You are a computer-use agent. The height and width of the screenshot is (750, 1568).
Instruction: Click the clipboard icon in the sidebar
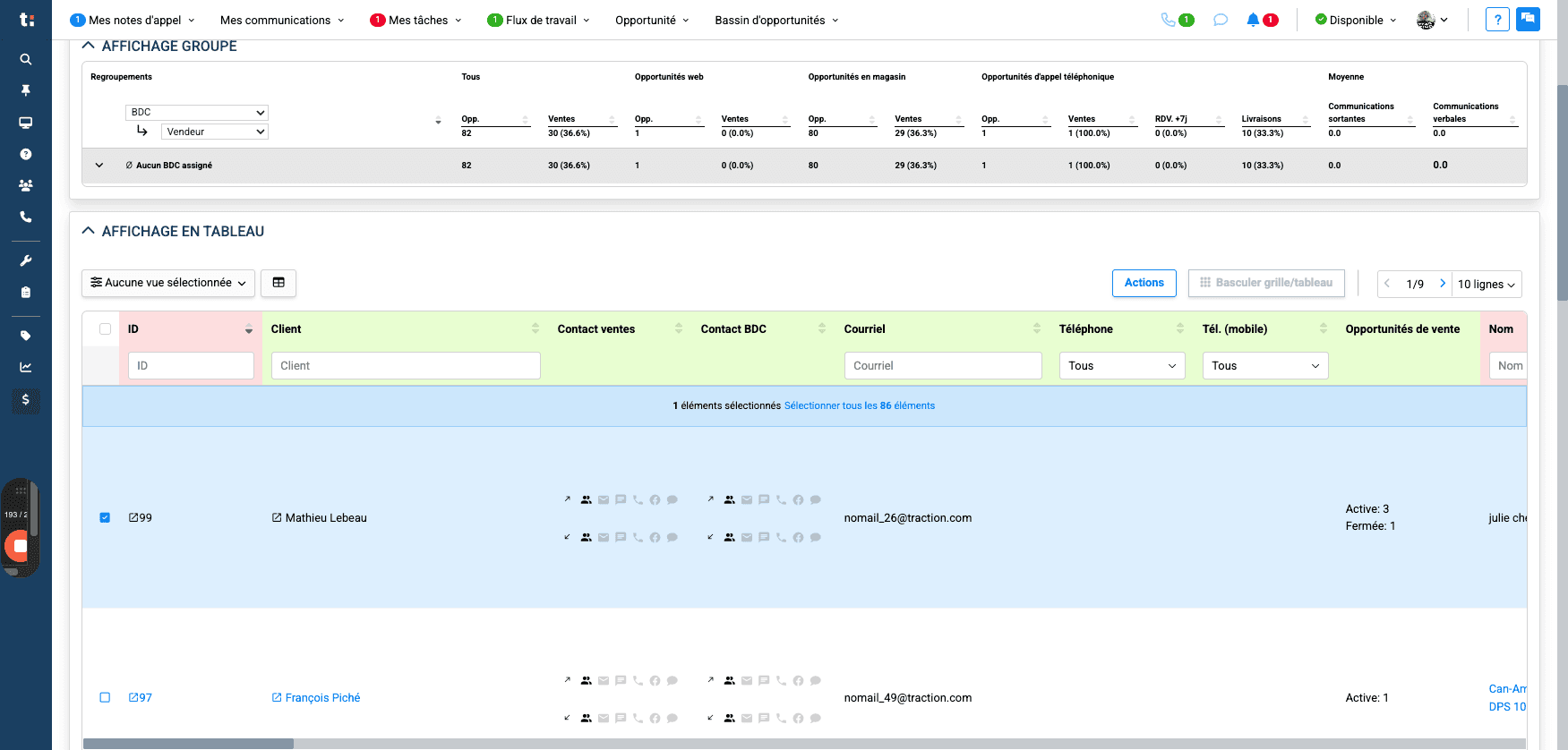pos(26,292)
